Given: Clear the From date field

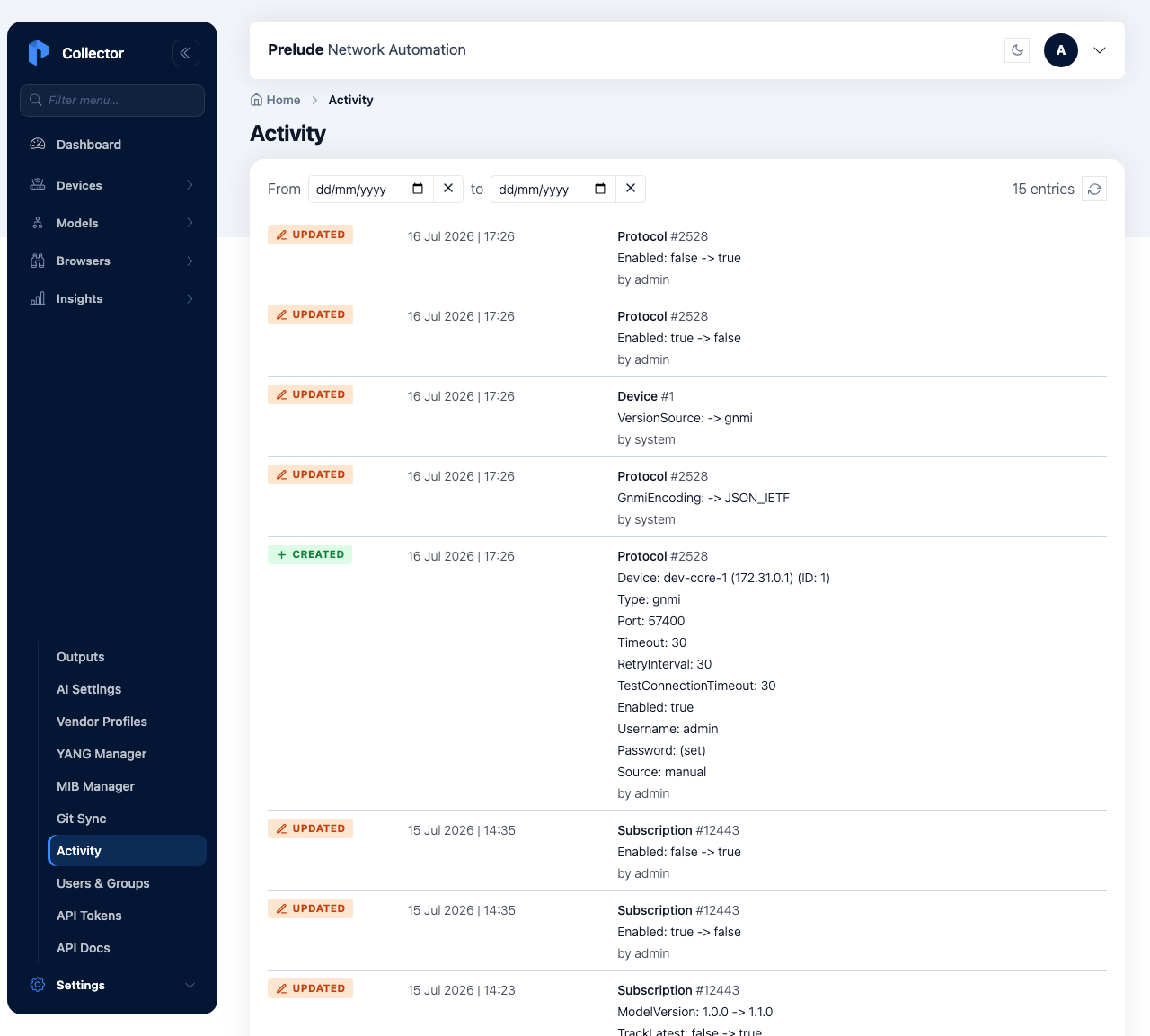Looking at the screenshot, I should coord(448,189).
